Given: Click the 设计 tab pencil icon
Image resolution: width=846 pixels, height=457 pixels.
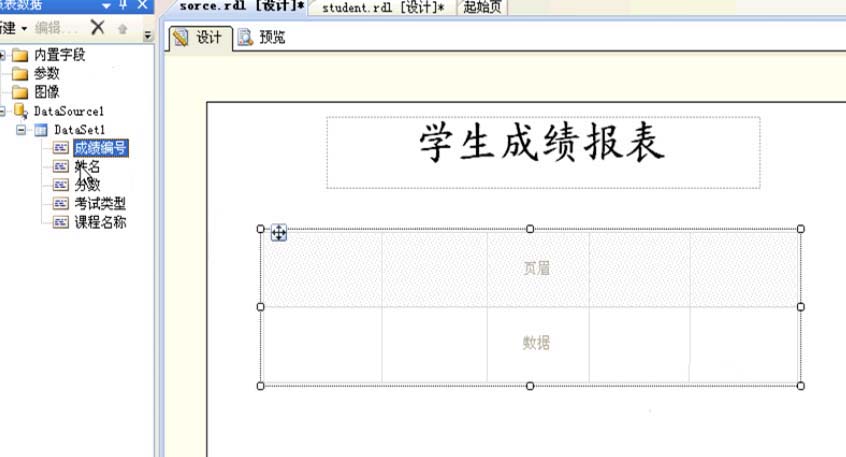Looking at the screenshot, I should pos(181,37).
